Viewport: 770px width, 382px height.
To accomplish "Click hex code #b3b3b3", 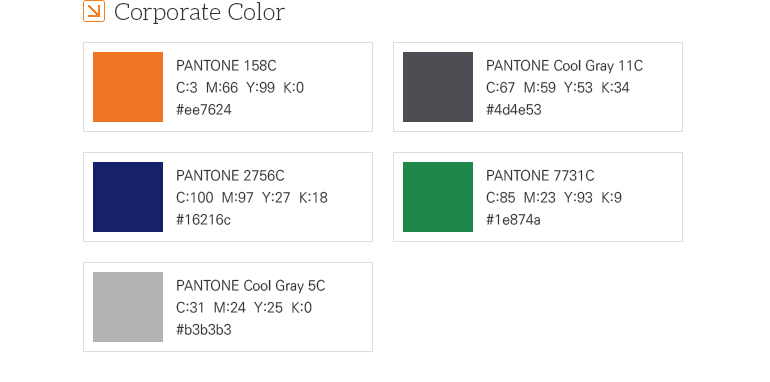I will tap(204, 329).
